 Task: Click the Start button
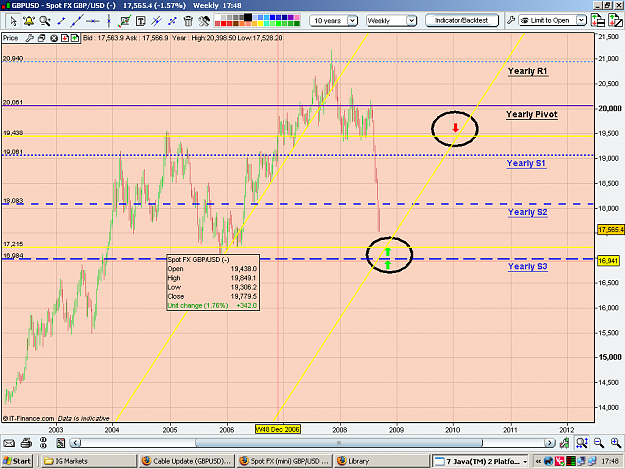coord(17,461)
